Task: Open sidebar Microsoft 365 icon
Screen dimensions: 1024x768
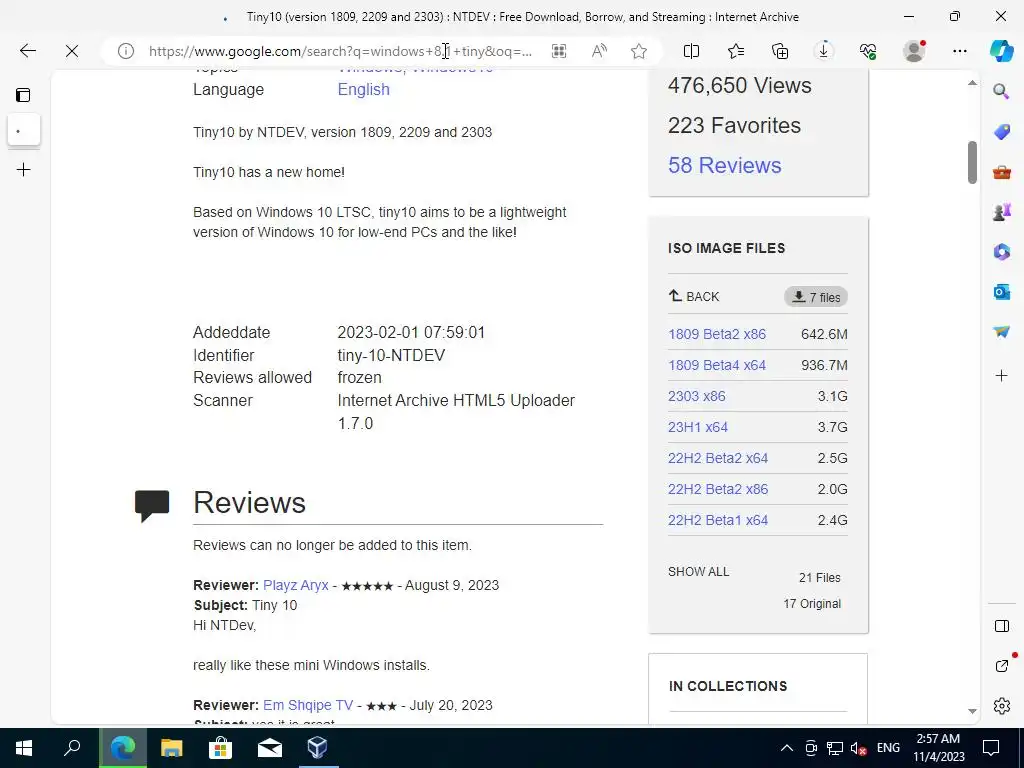Action: point(1001,251)
